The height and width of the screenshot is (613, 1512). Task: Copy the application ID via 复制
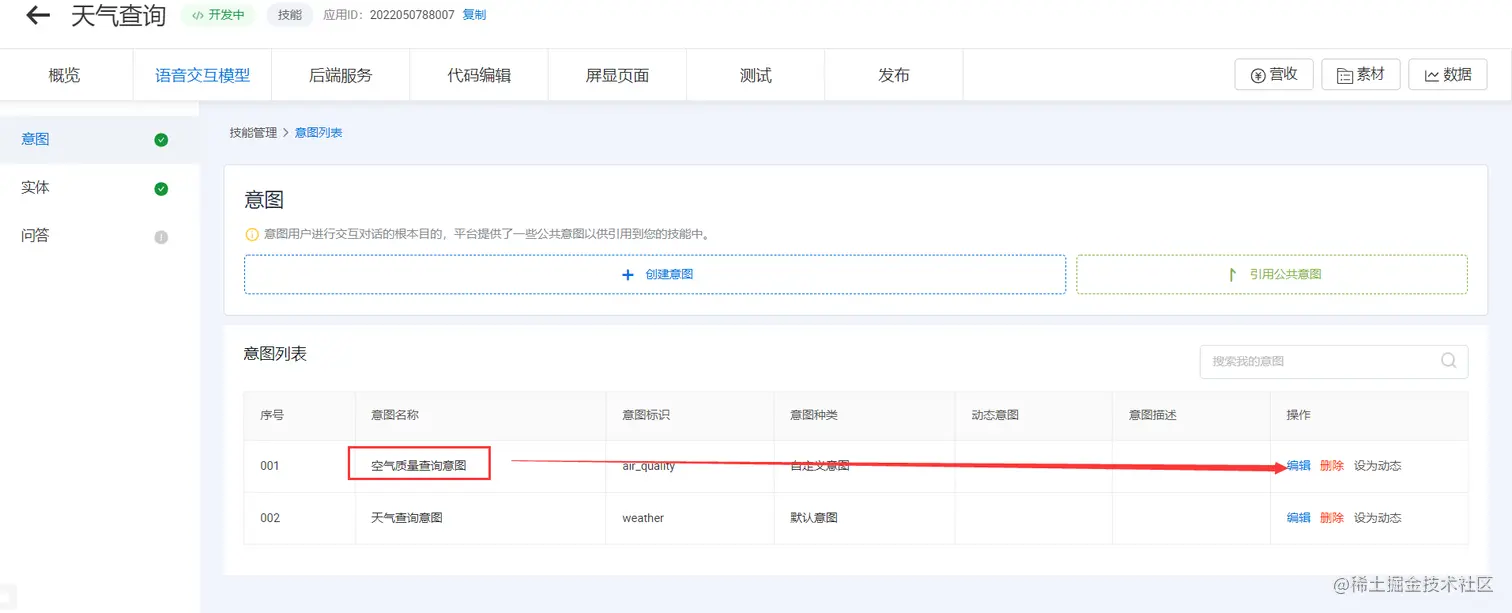tap(474, 15)
